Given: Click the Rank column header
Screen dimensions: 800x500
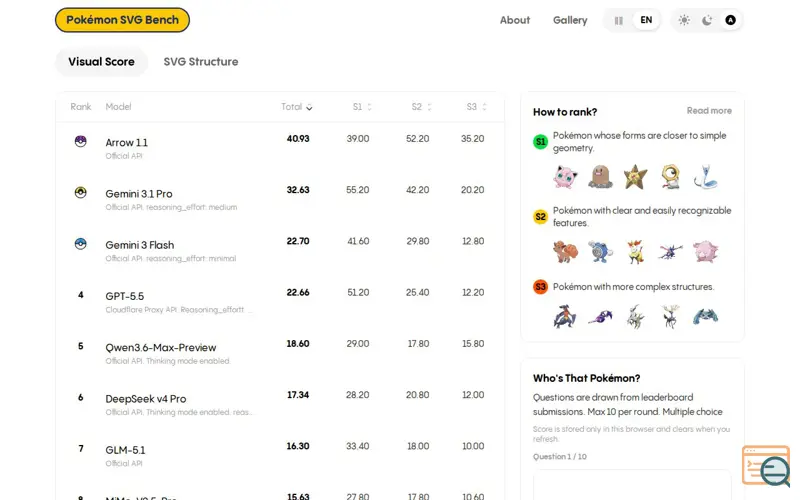Looking at the screenshot, I should [x=81, y=107].
